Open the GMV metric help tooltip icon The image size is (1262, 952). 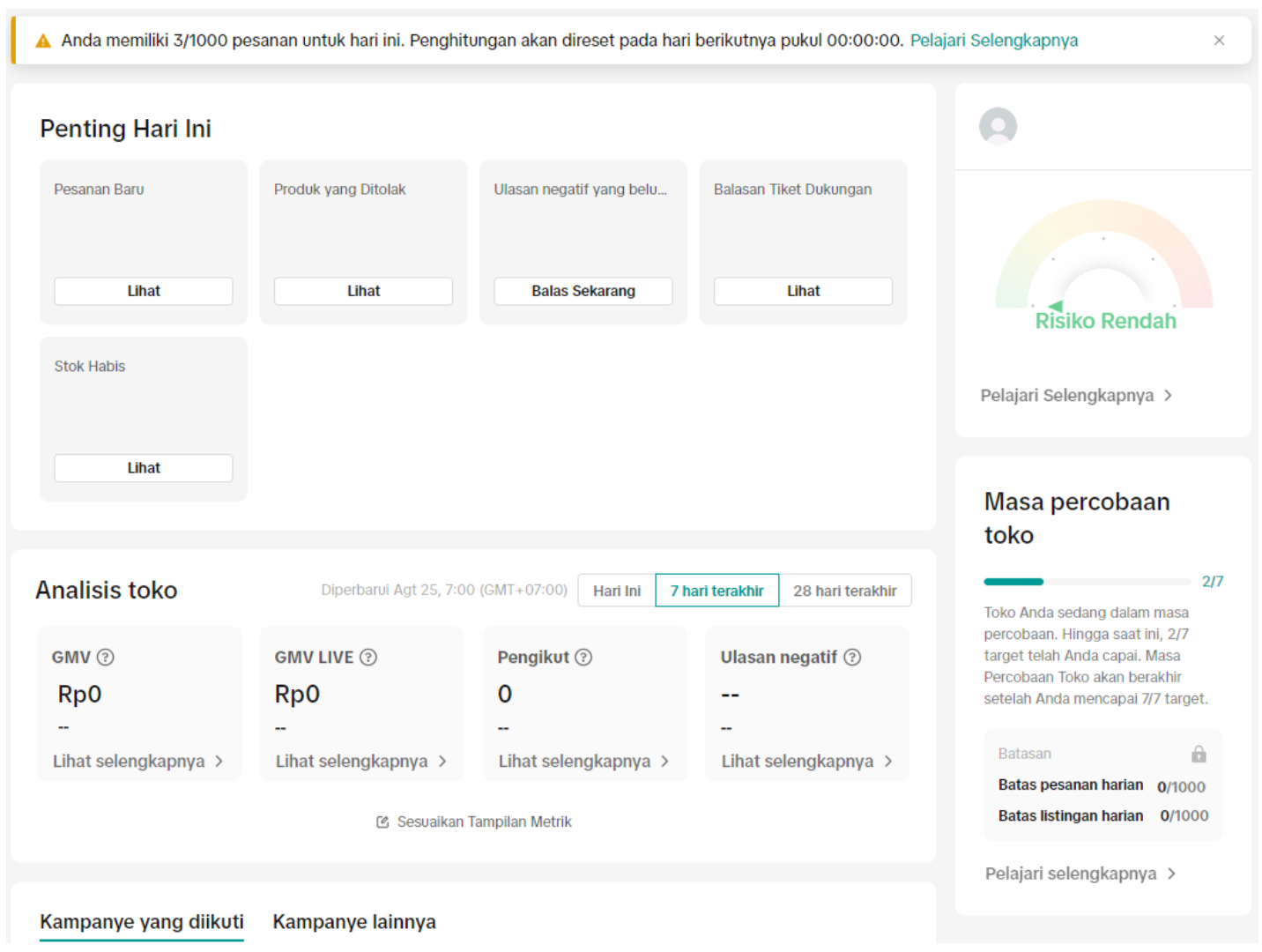point(103,657)
